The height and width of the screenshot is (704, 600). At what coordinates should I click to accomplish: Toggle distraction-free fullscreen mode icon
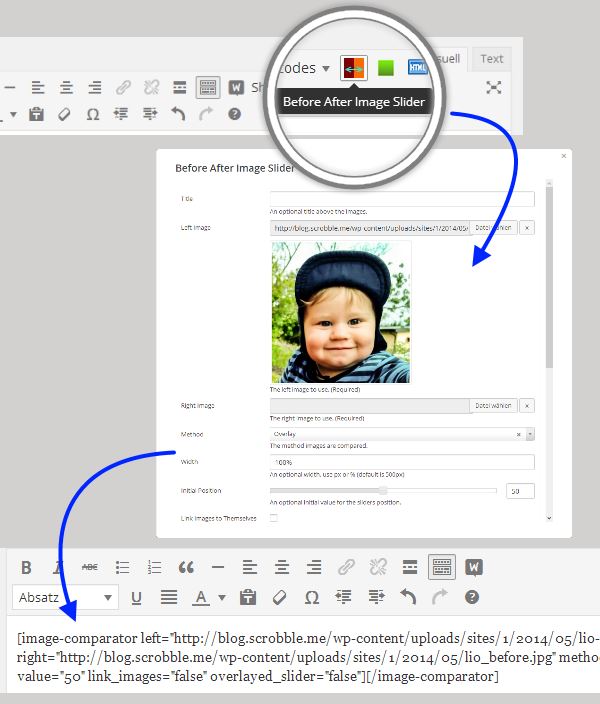point(494,88)
